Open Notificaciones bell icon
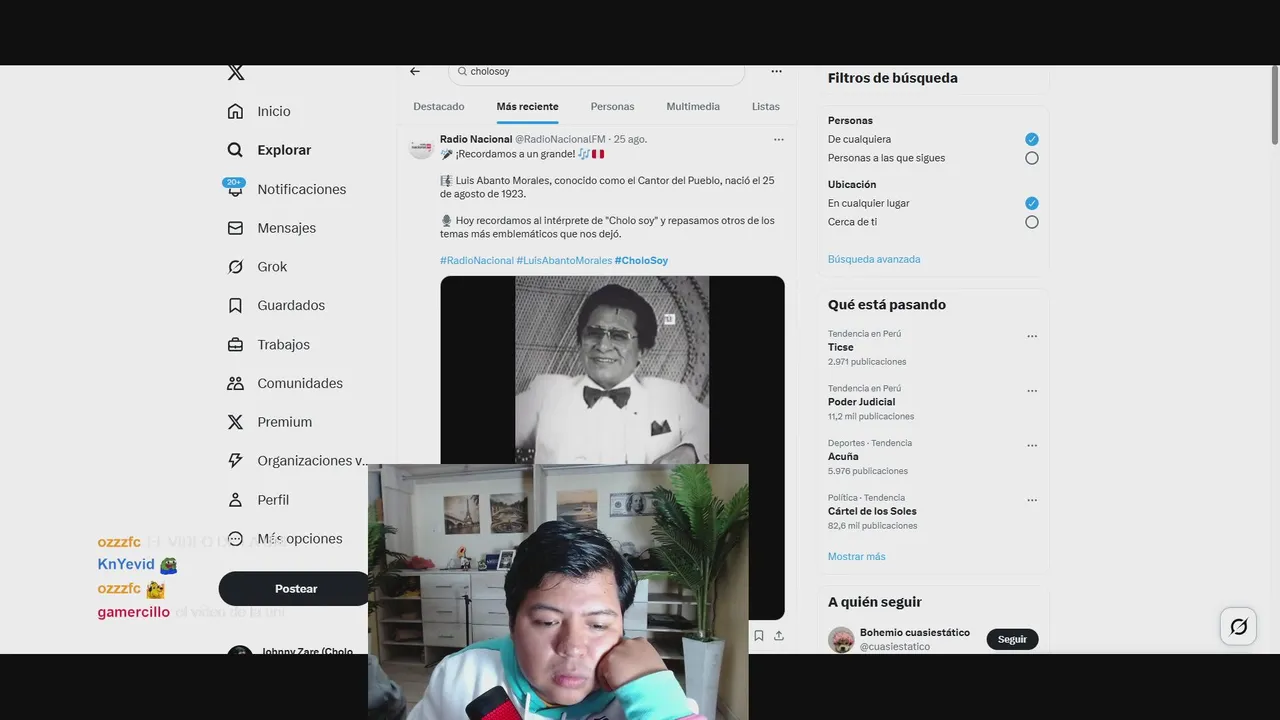The width and height of the screenshot is (1280, 720). click(x=235, y=189)
